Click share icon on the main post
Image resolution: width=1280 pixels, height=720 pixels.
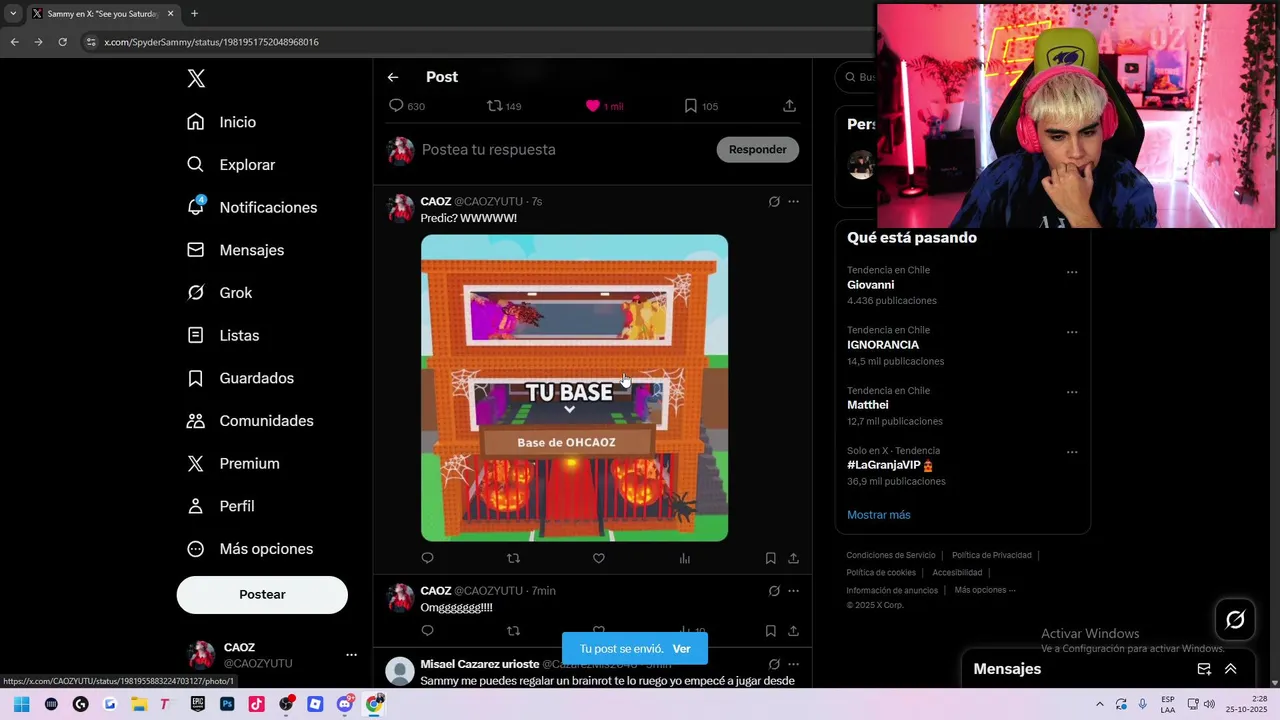(x=789, y=106)
